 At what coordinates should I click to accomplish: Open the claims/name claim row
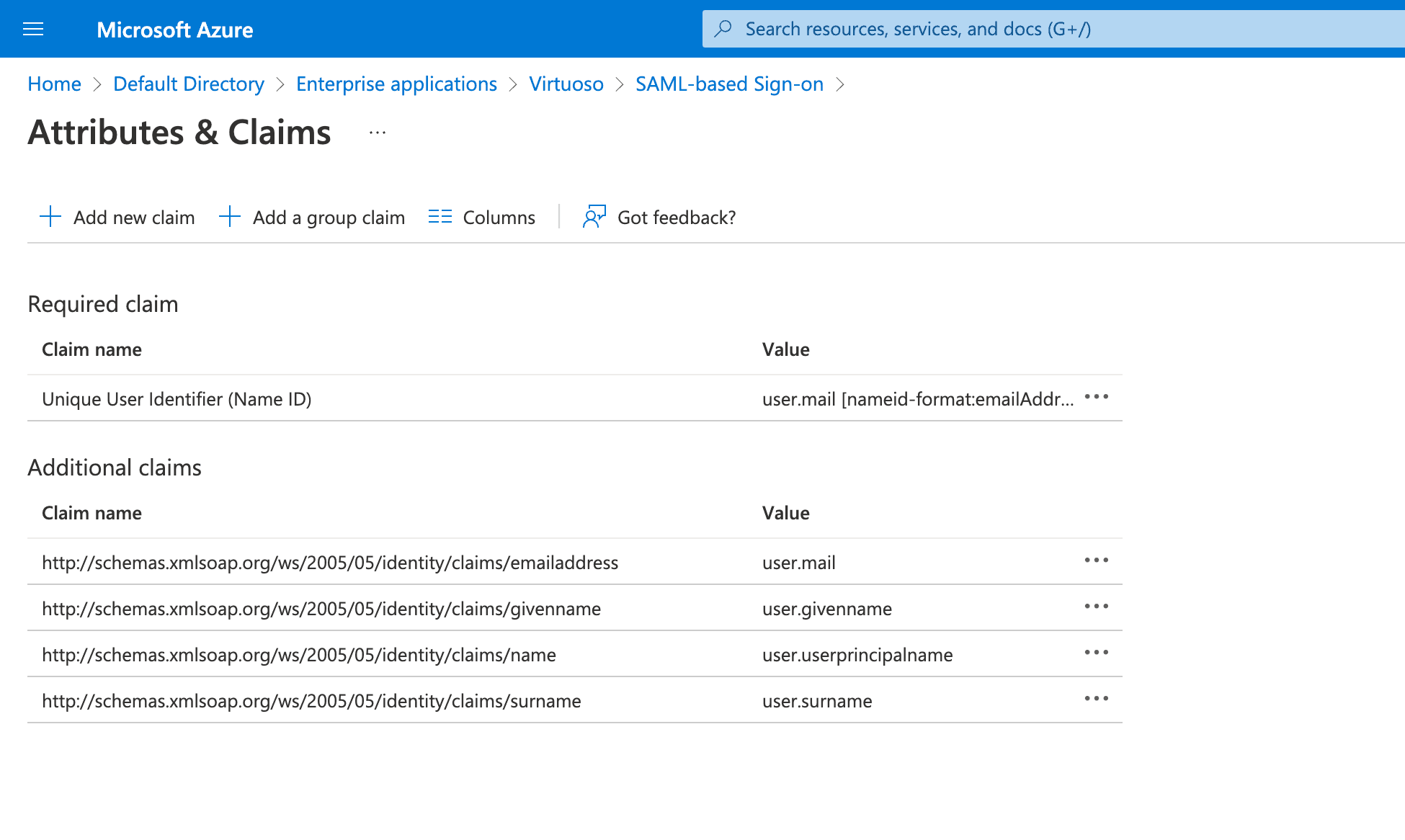pos(299,655)
